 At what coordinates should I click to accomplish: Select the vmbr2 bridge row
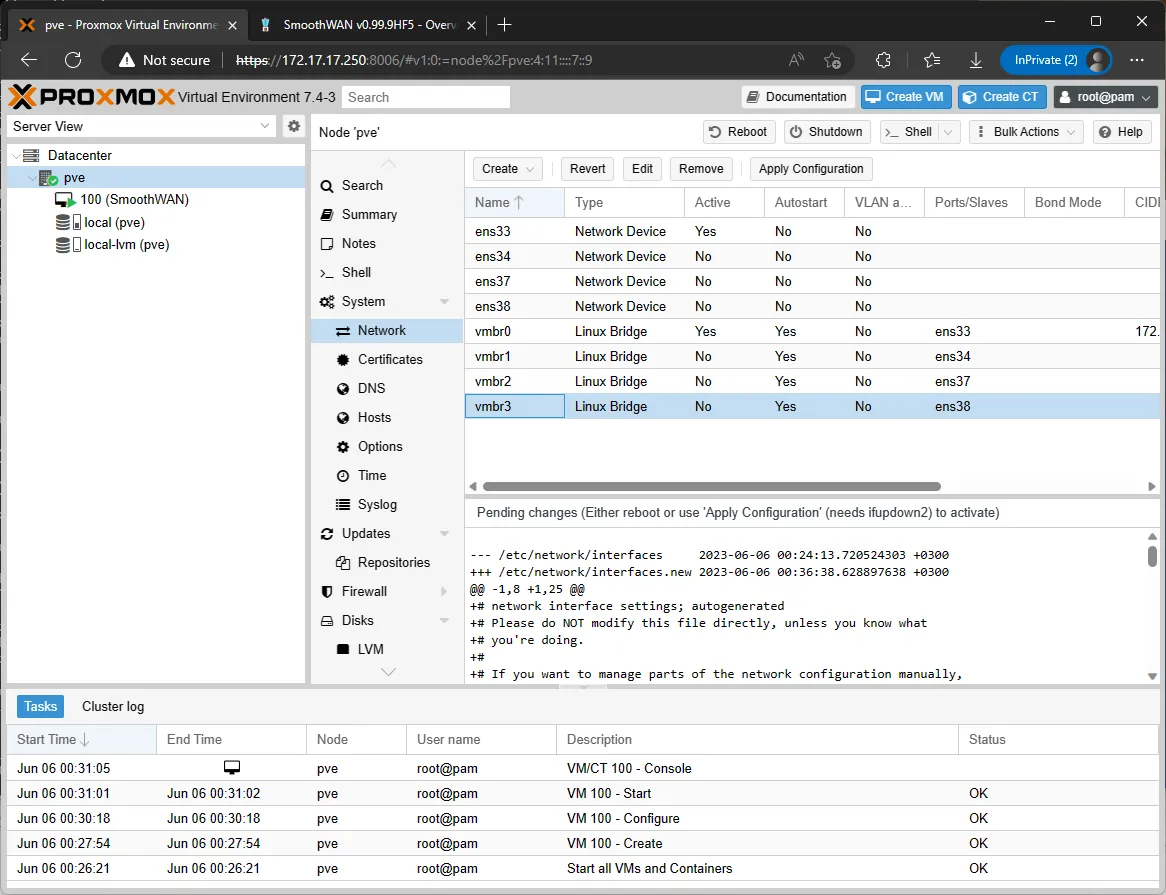814,381
